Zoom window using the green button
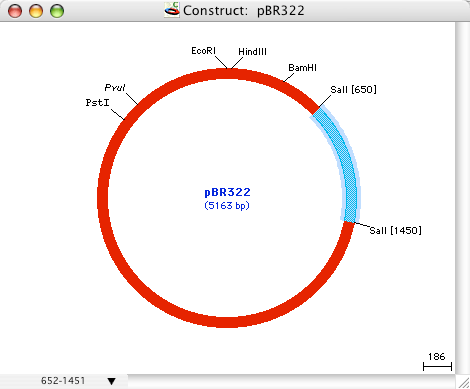The width and height of the screenshot is (470, 389). (x=57, y=11)
